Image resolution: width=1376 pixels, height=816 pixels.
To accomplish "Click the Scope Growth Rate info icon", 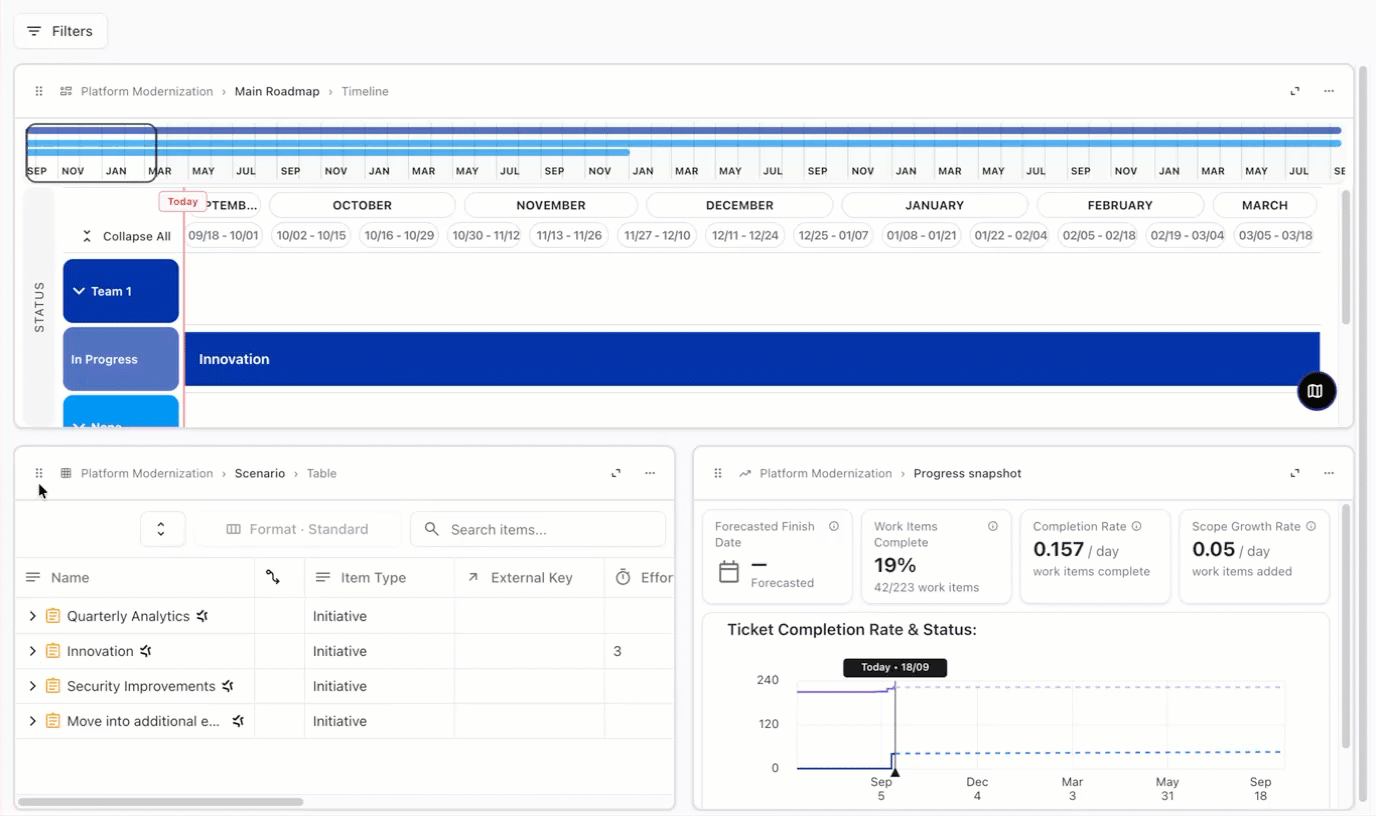I will (1311, 526).
